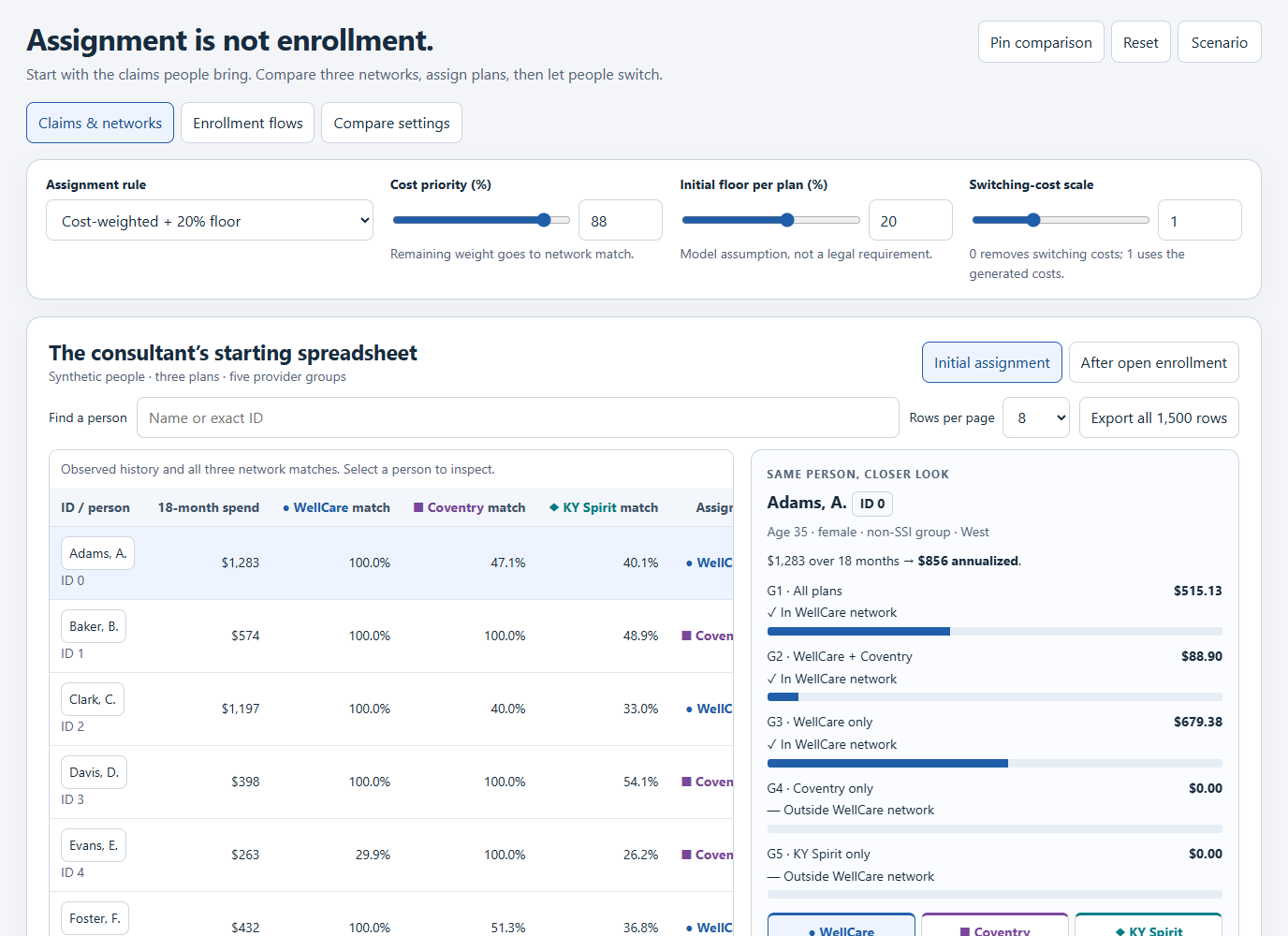Choose the Coventry plan card

(x=995, y=926)
